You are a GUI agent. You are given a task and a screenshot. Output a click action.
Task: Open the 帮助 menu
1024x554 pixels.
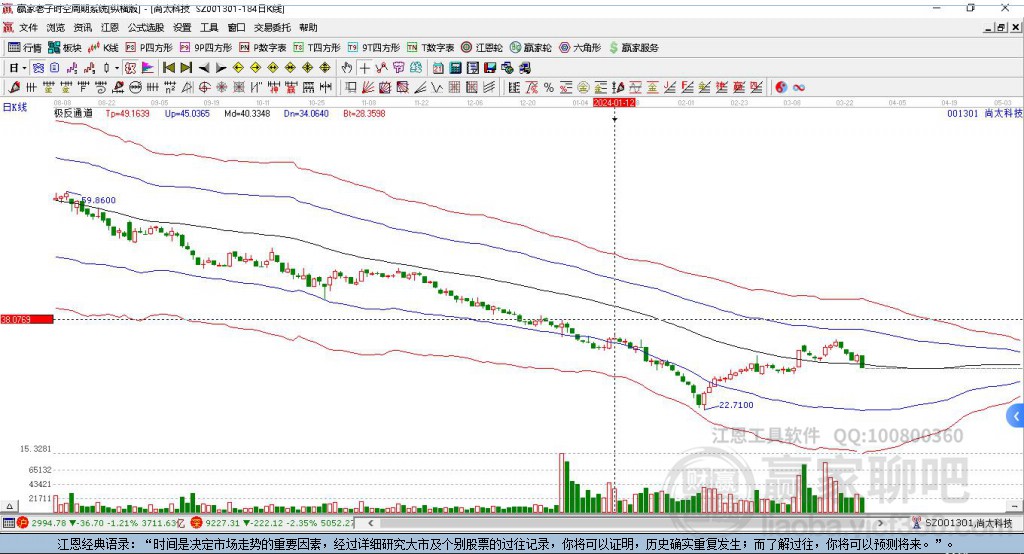click(308, 27)
